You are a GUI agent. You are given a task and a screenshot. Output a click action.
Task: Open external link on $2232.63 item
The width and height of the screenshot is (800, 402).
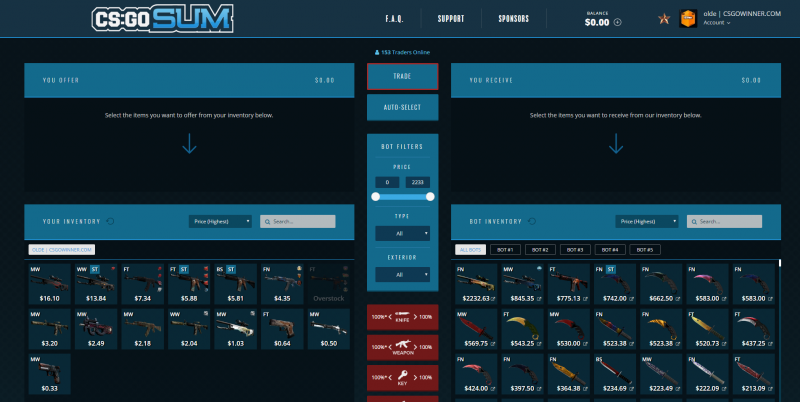tap(493, 299)
